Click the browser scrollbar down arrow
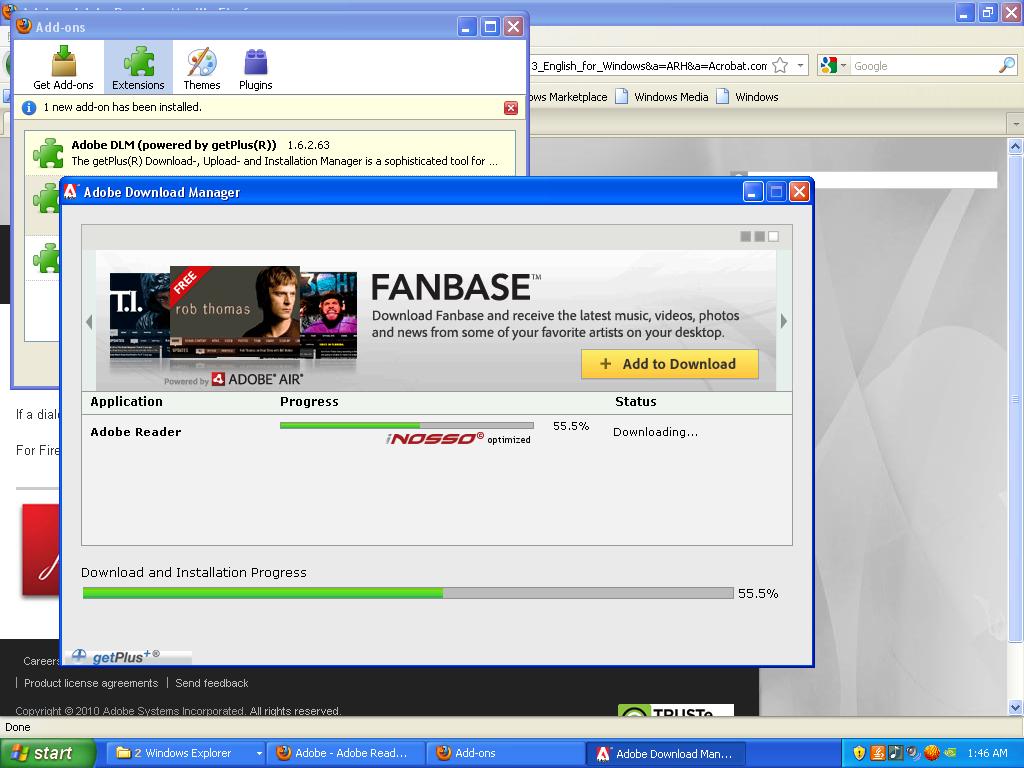Image resolution: width=1024 pixels, height=768 pixels. pos(1015,707)
